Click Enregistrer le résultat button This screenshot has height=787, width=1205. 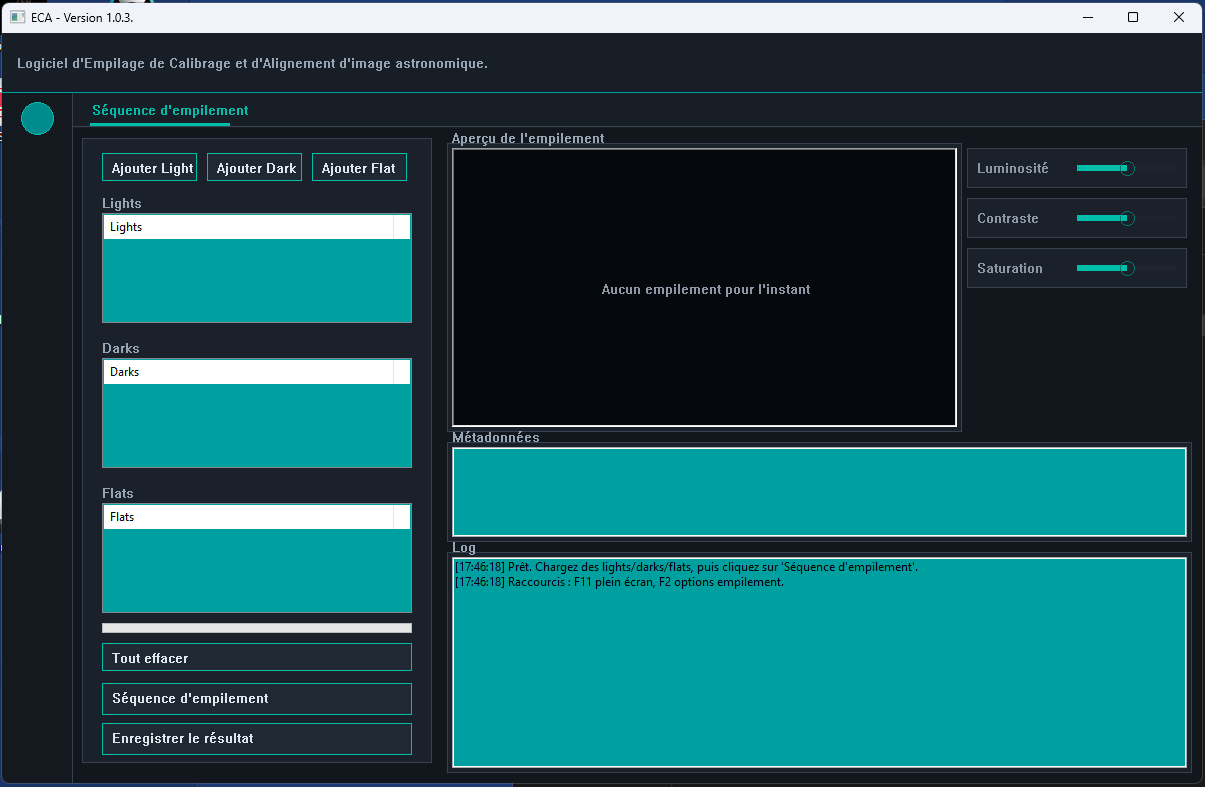click(257, 738)
